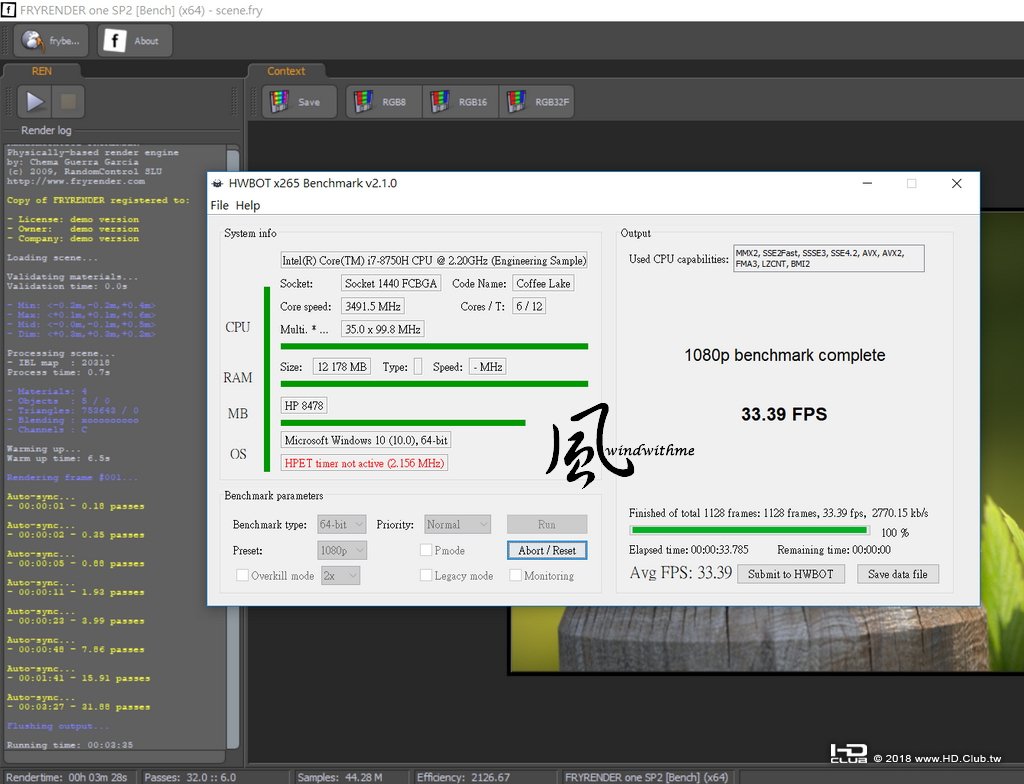Click the Remaining time: 00:00:00 text
This screenshot has height=784, width=1024.
click(834, 550)
